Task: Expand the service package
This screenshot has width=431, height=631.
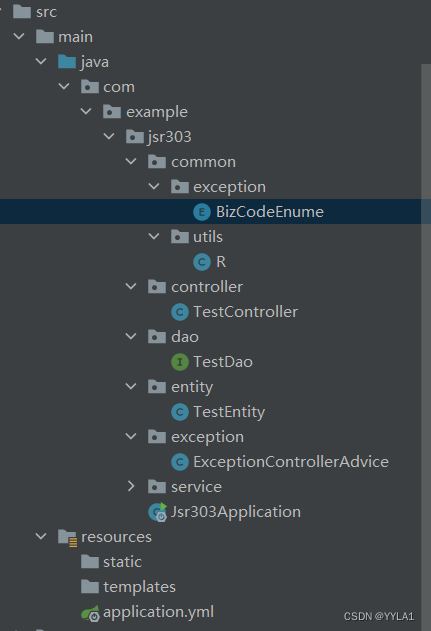Action: [x=131, y=487]
